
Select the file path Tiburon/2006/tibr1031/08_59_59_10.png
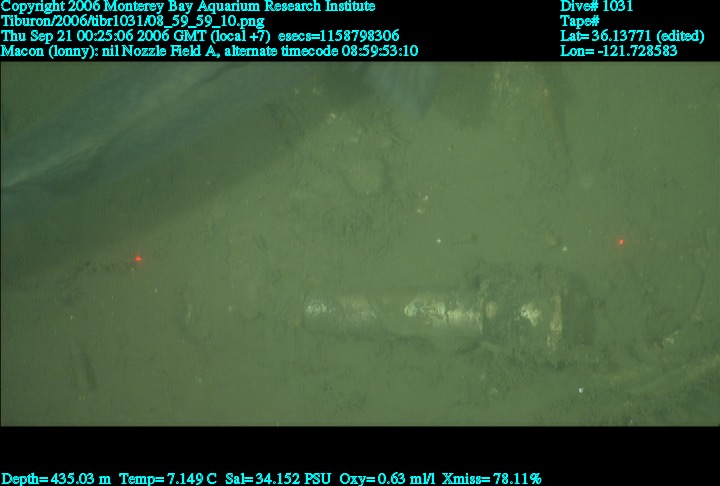[133, 21]
